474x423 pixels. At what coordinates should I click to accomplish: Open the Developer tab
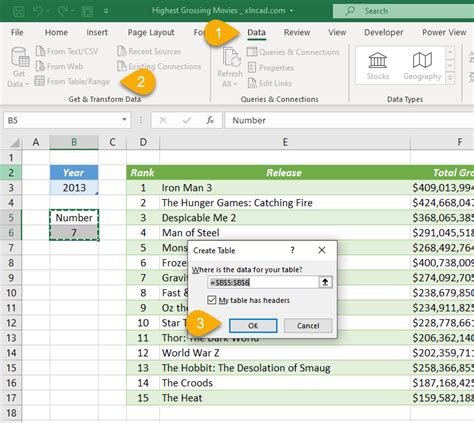(384, 32)
